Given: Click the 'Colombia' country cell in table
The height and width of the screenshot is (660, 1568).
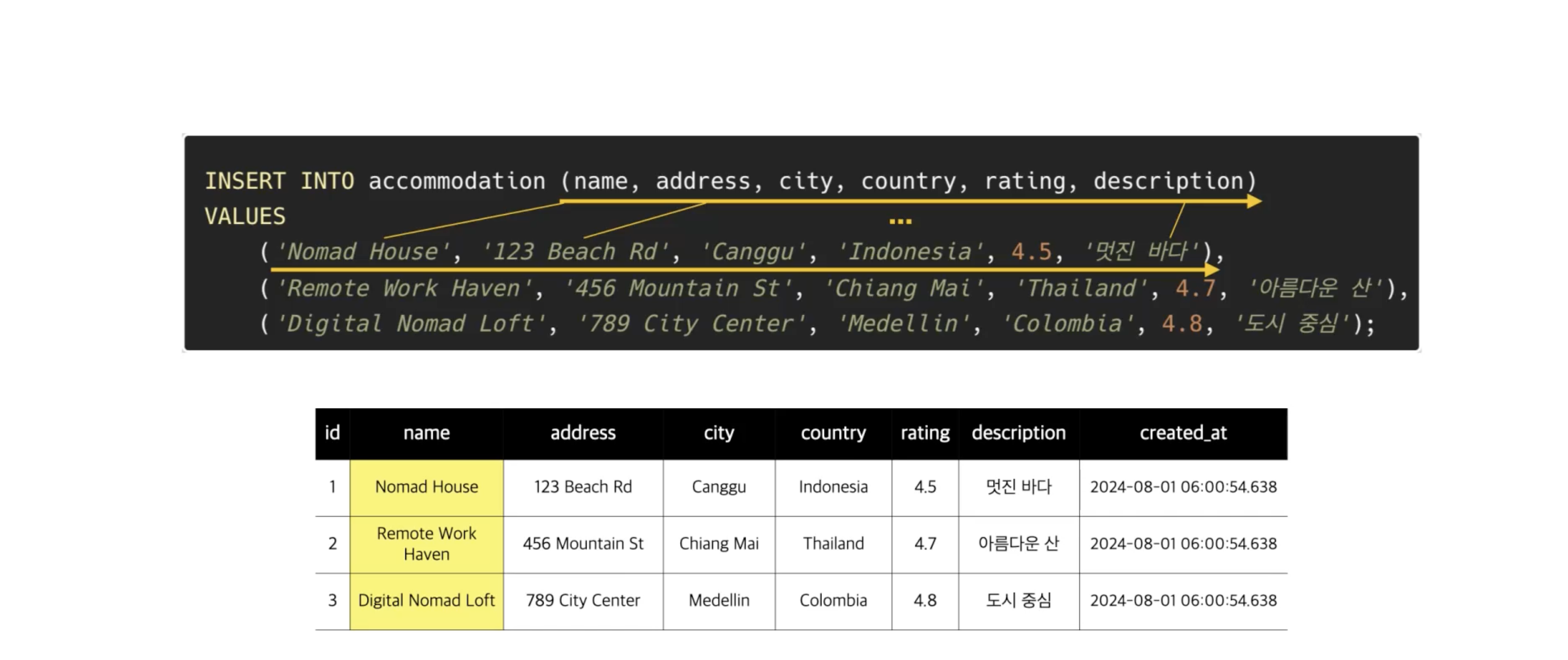Looking at the screenshot, I should coord(833,601).
